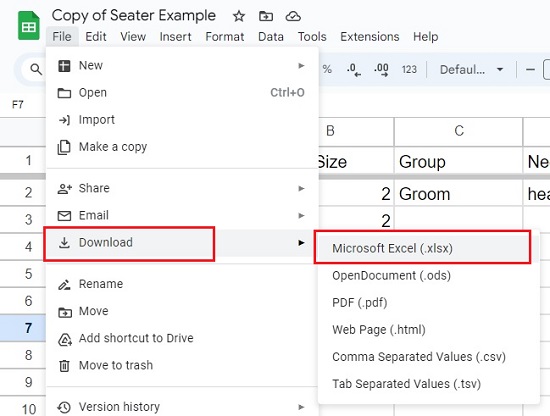This screenshot has width=550, height=416.
Task: Expand the New submenu
Action: (x=182, y=66)
